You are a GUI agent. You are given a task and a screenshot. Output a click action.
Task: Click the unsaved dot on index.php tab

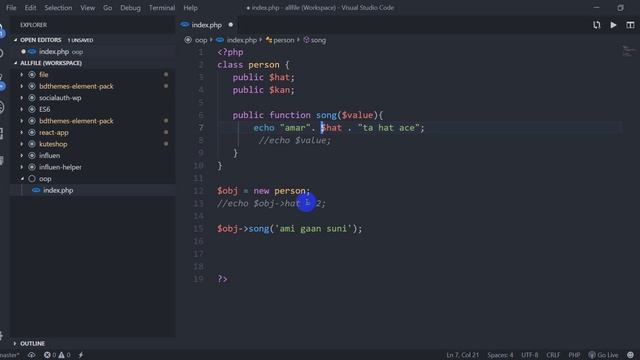tap(231, 25)
